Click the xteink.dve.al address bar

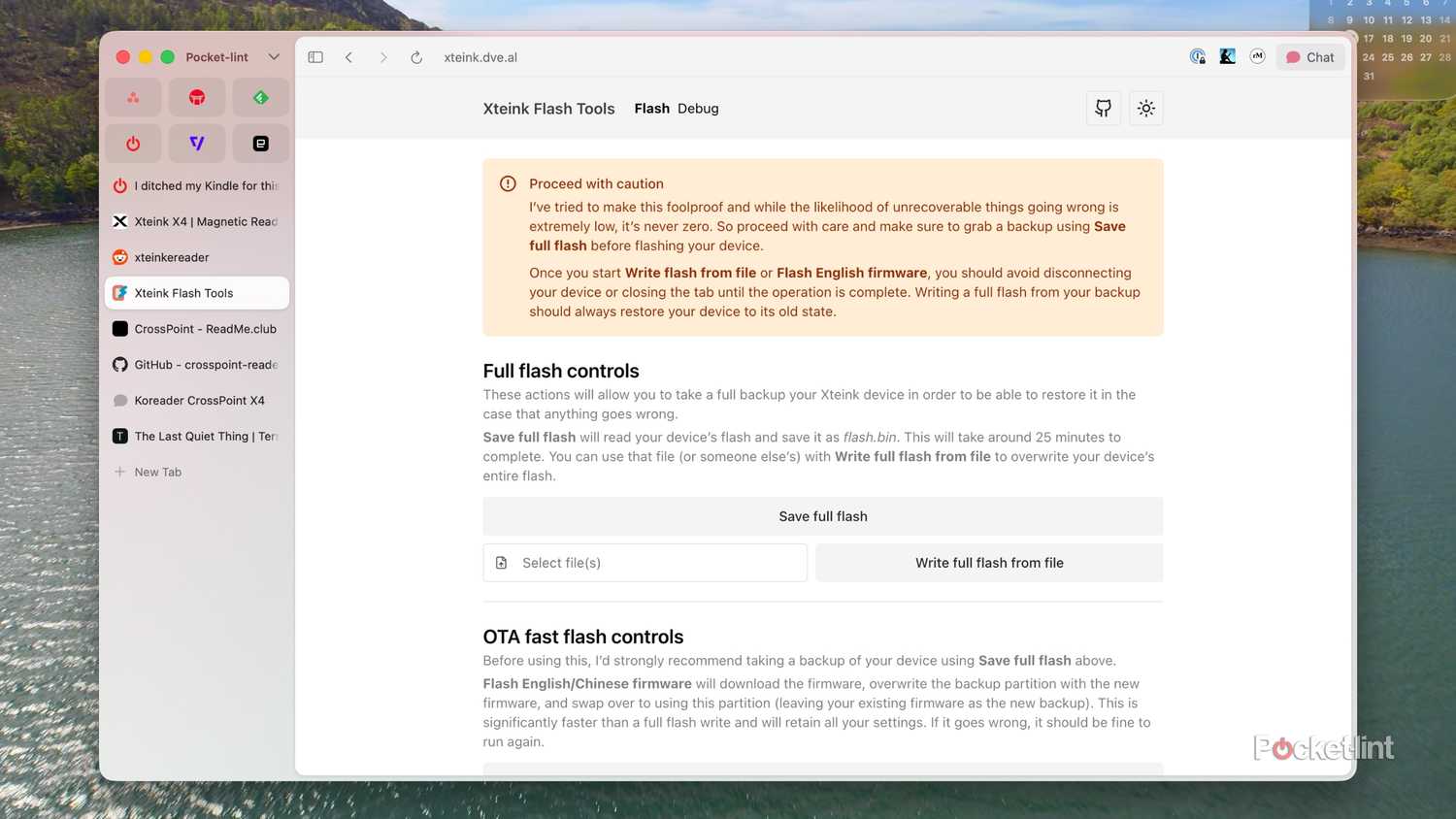480,57
